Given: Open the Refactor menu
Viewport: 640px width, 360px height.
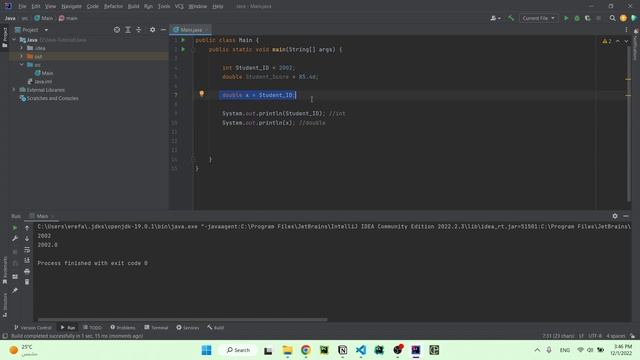Looking at the screenshot, I should [x=113, y=7].
